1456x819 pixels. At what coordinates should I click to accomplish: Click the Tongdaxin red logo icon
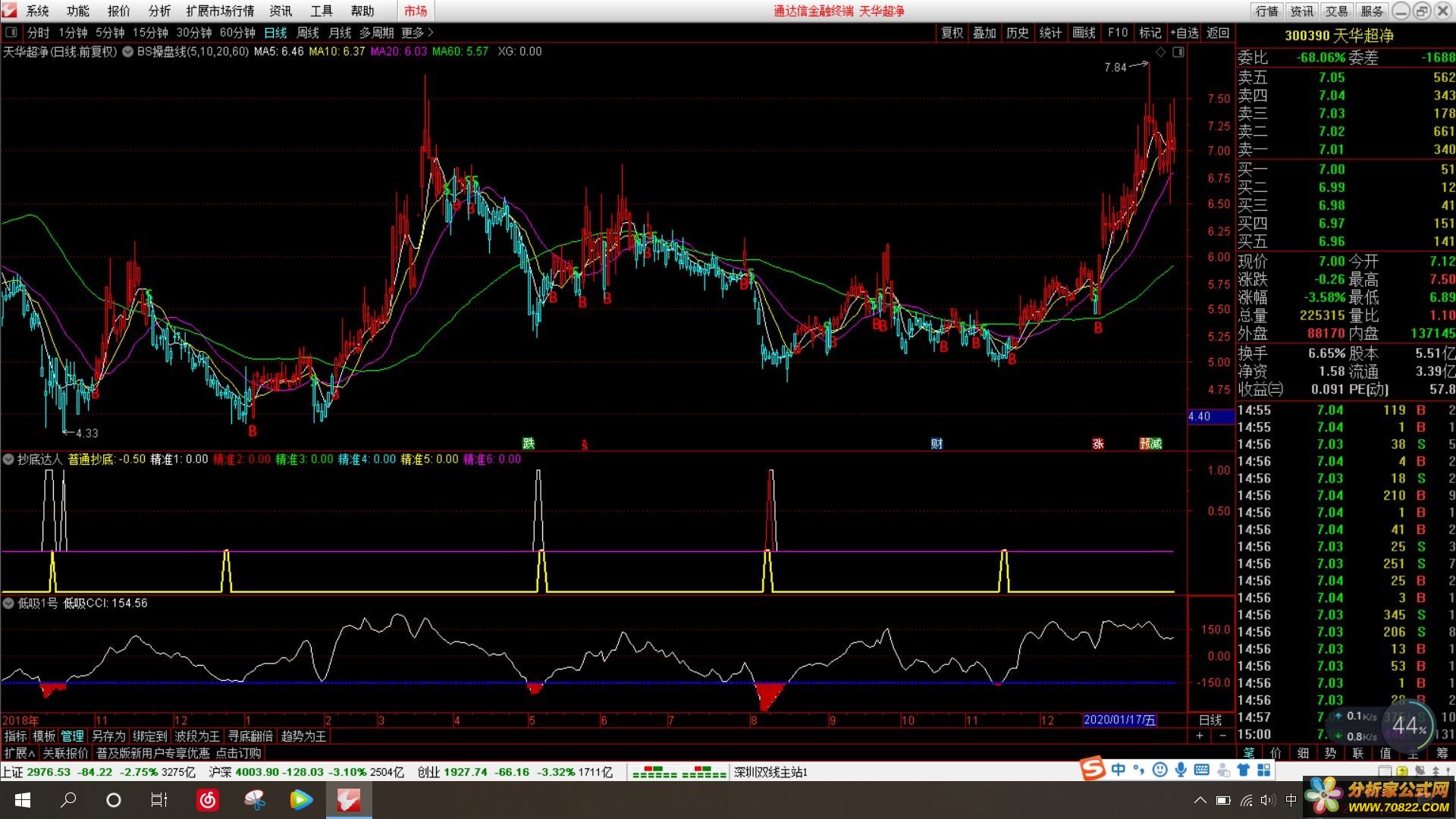[8, 11]
